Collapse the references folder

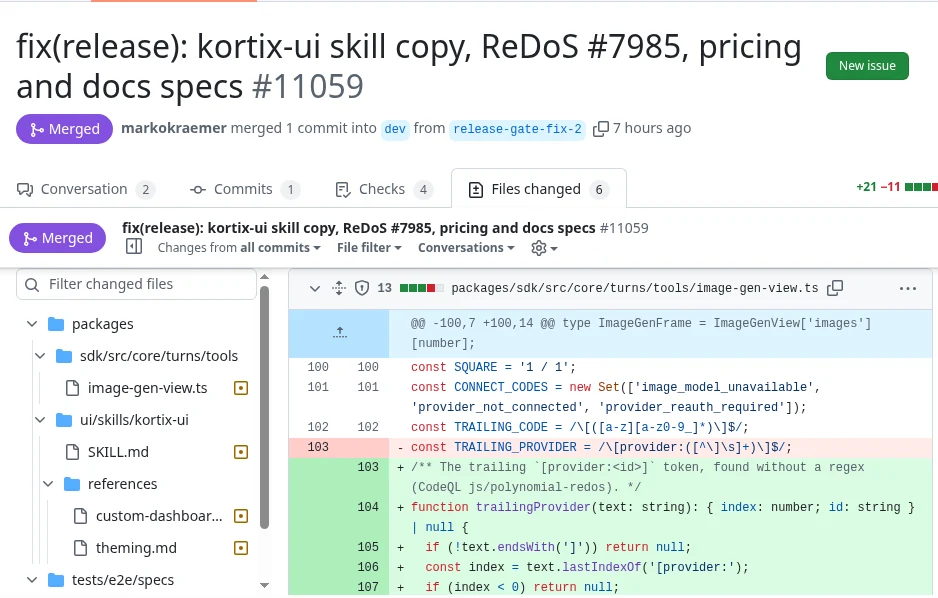tap(48, 484)
